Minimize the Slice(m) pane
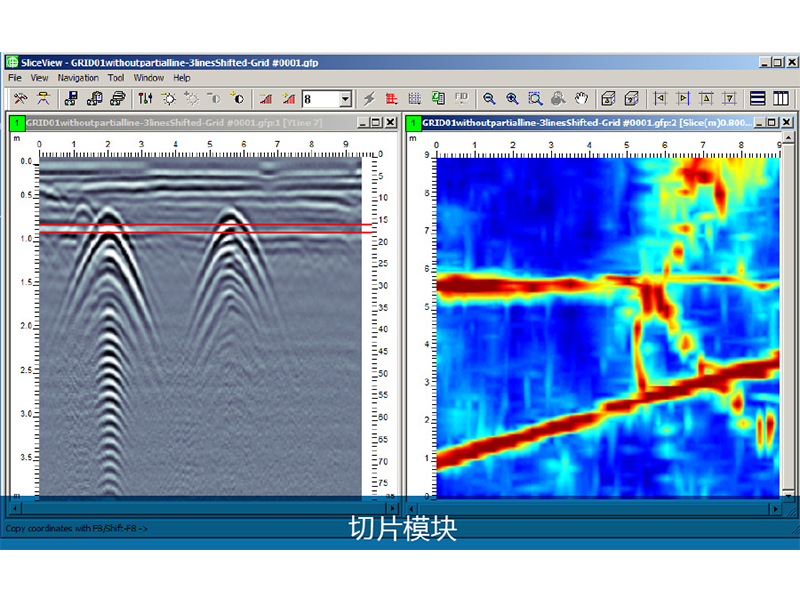The height and width of the screenshot is (600, 800). point(759,122)
